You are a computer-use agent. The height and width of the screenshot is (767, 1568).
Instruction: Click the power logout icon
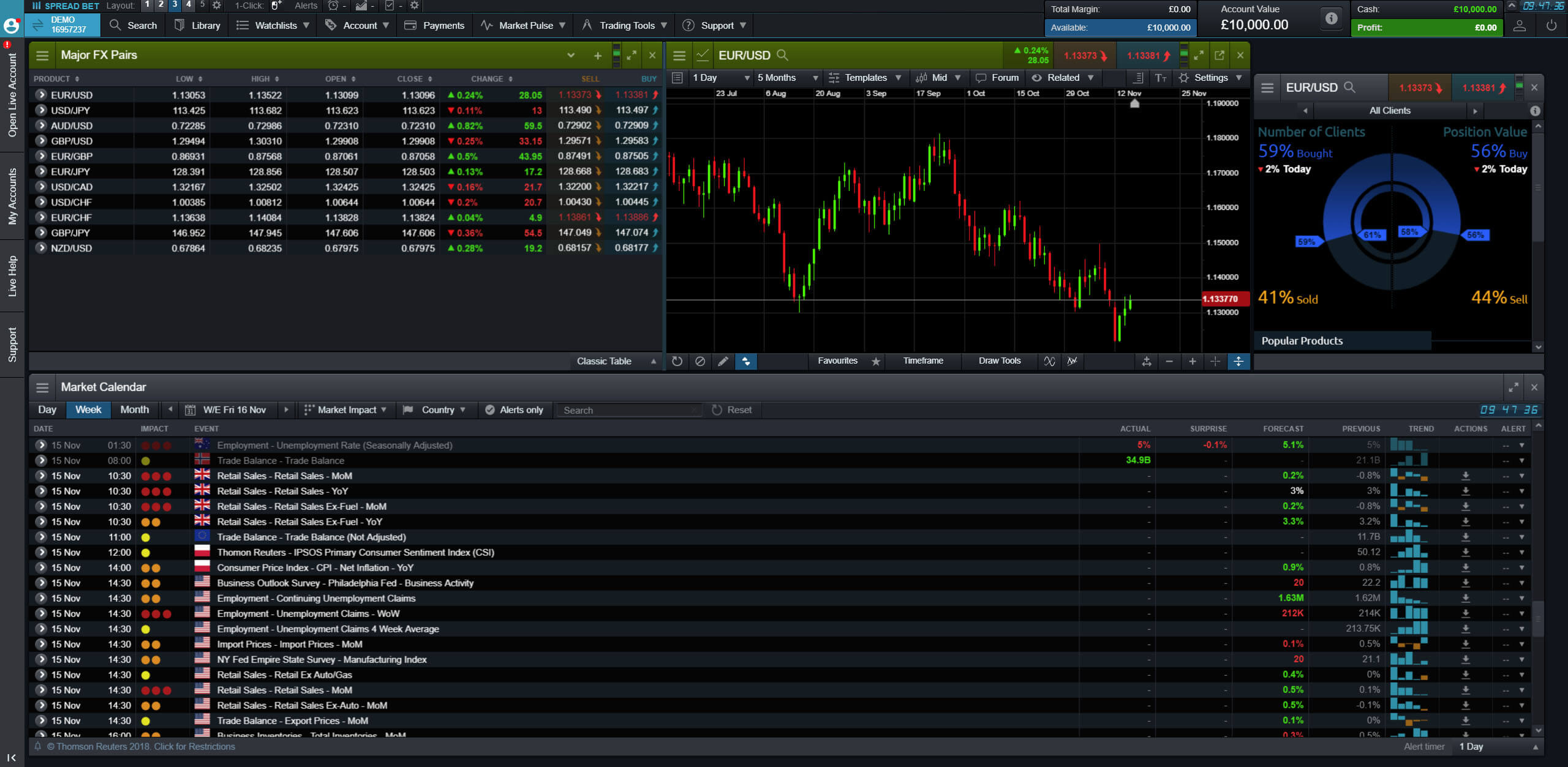[x=1551, y=26]
